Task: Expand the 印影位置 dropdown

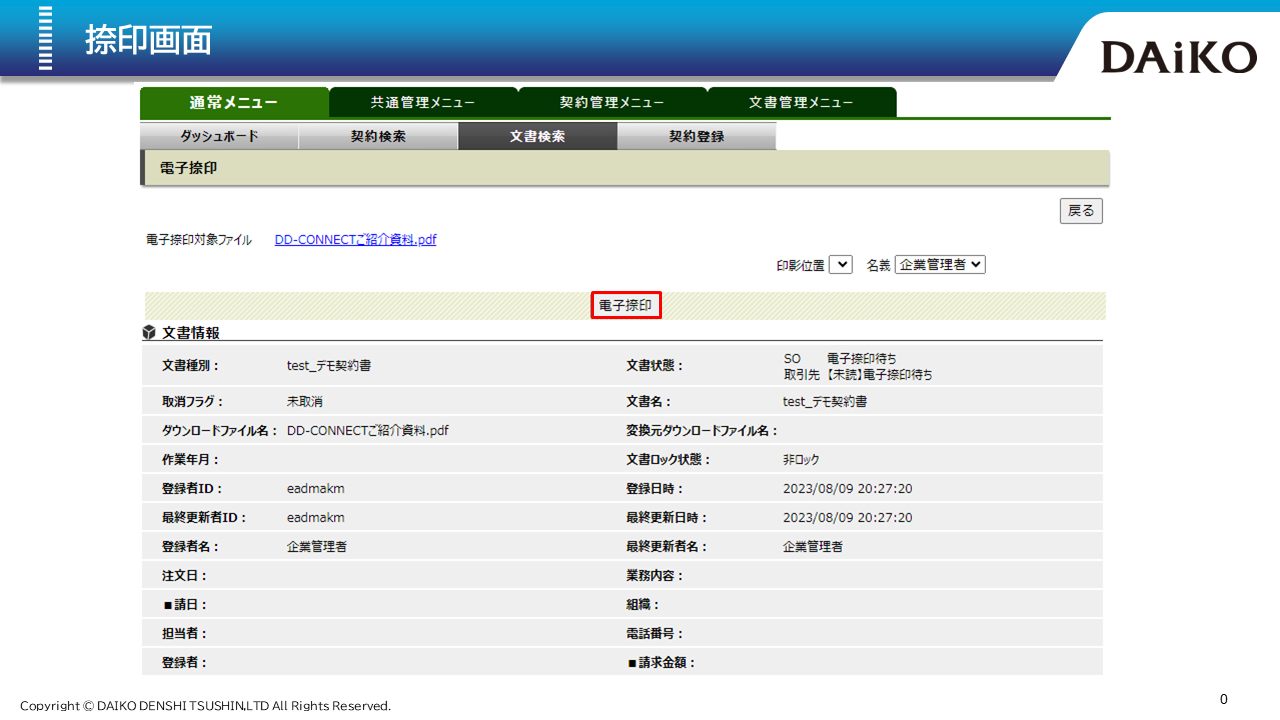Action: coord(840,265)
